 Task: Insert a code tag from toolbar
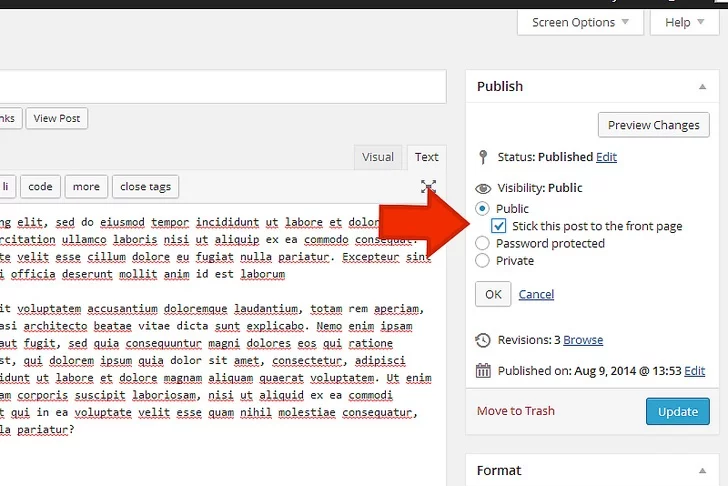40,186
